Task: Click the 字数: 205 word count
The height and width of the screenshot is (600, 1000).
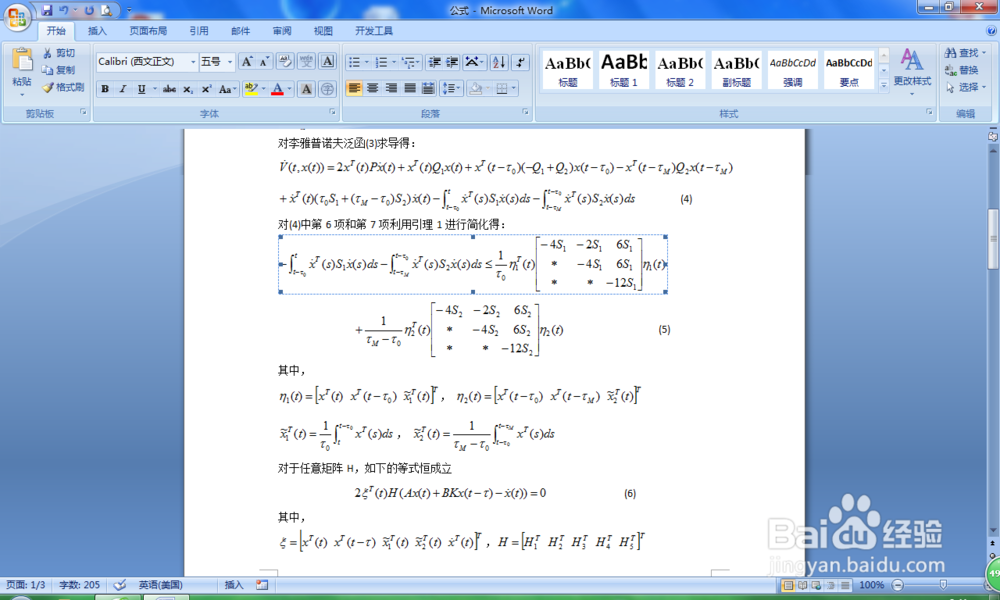Action: tap(79, 585)
